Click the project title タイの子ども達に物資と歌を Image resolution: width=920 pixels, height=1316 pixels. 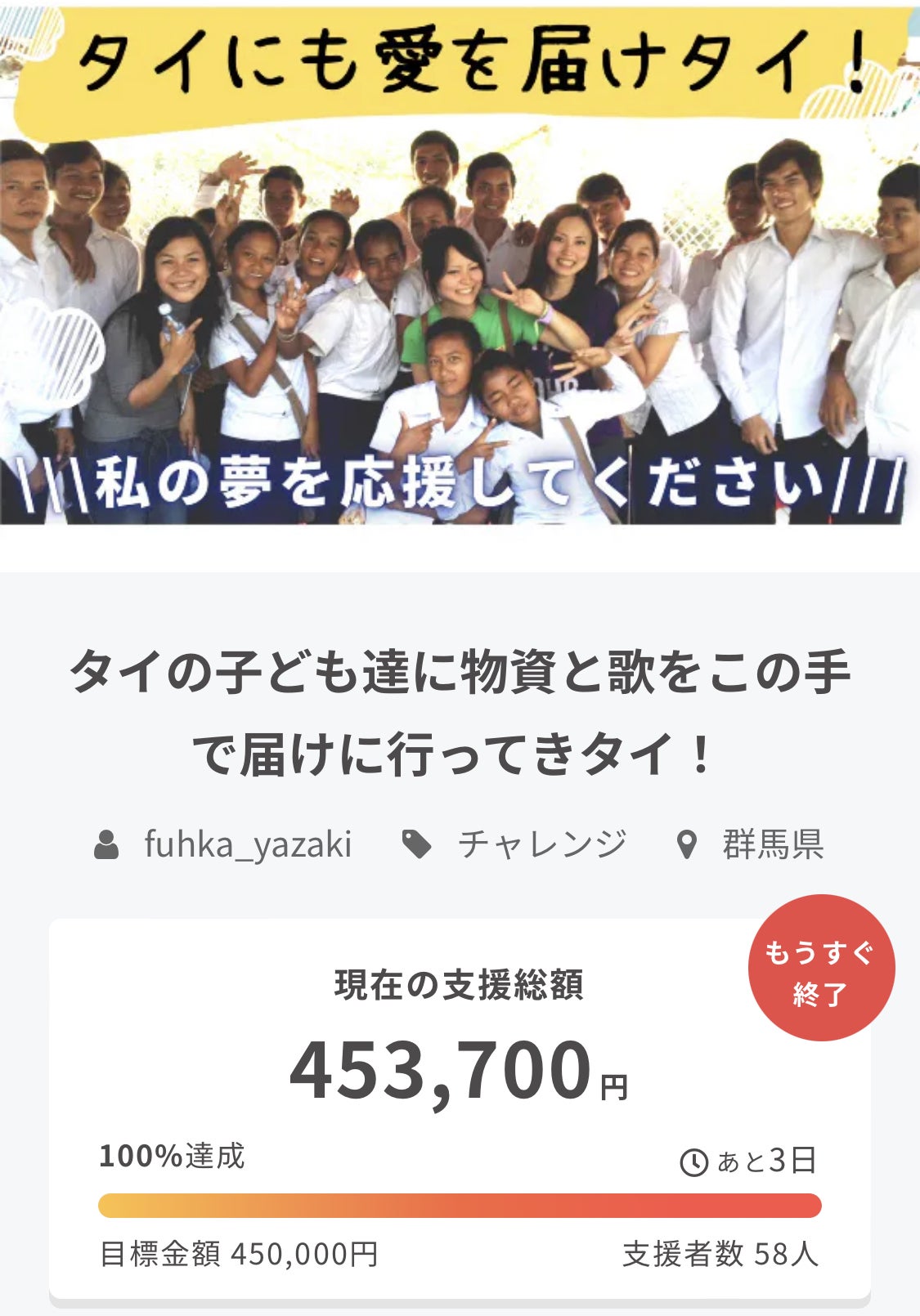pos(460,713)
